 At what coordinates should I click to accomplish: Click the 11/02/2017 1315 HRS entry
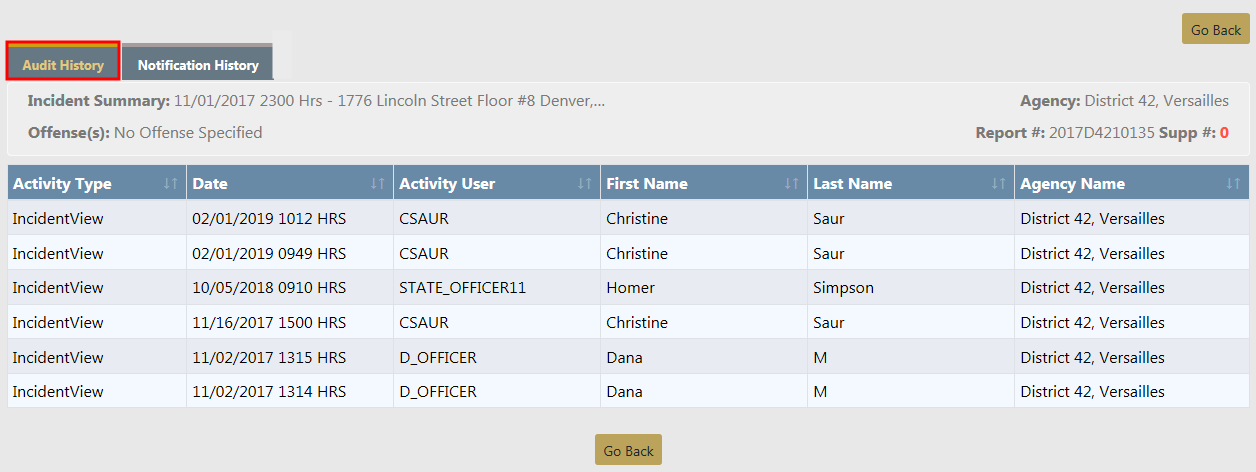pos(269,358)
